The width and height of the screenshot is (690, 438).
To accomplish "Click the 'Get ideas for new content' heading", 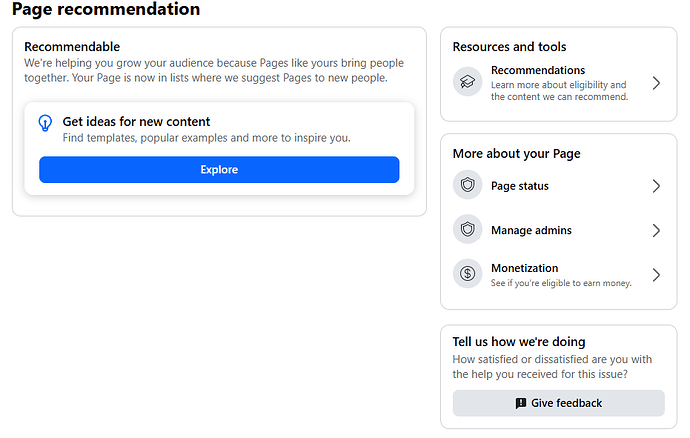I will click(x=136, y=121).
